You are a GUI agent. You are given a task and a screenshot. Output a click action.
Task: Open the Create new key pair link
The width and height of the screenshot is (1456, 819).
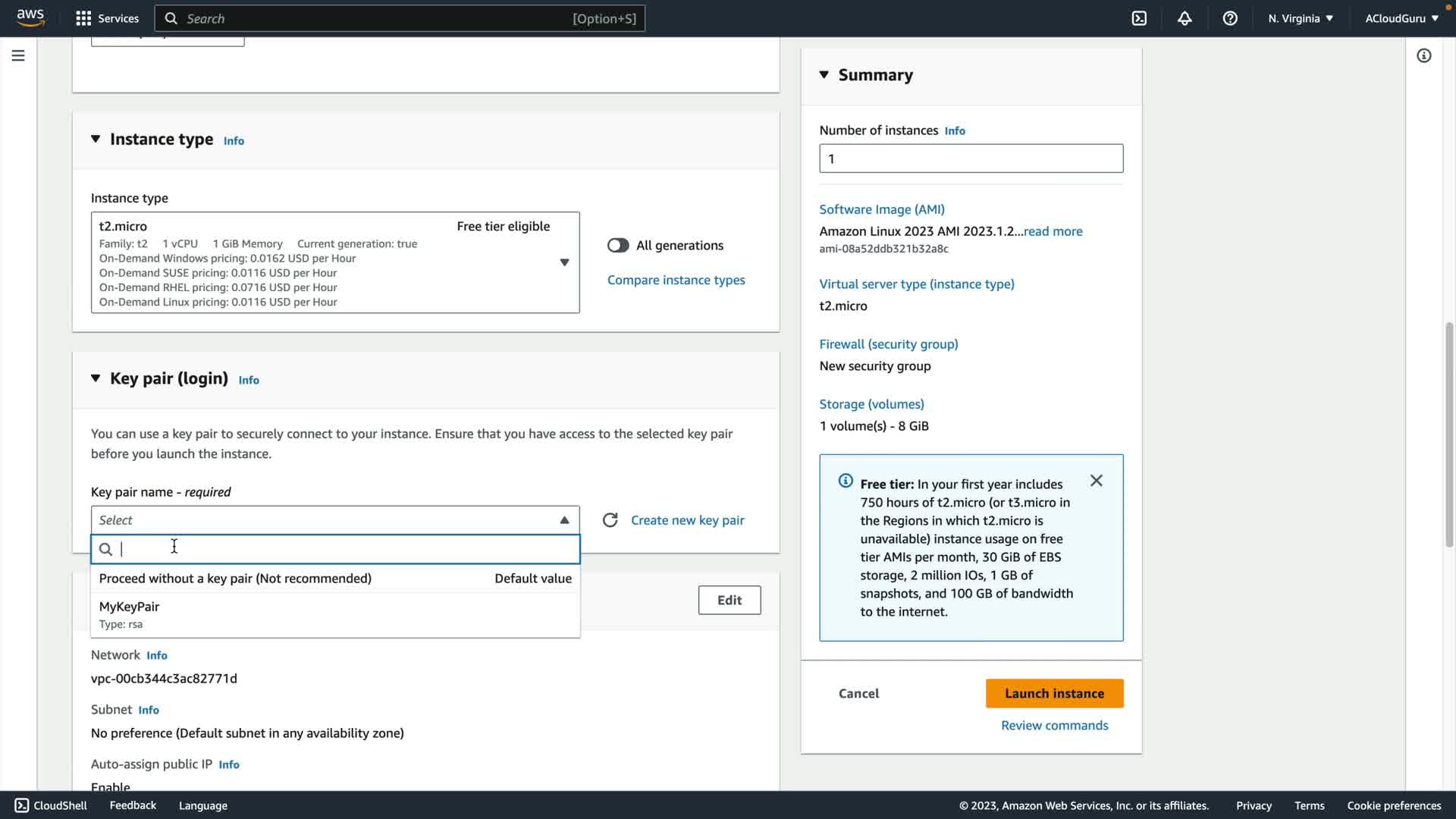[687, 520]
